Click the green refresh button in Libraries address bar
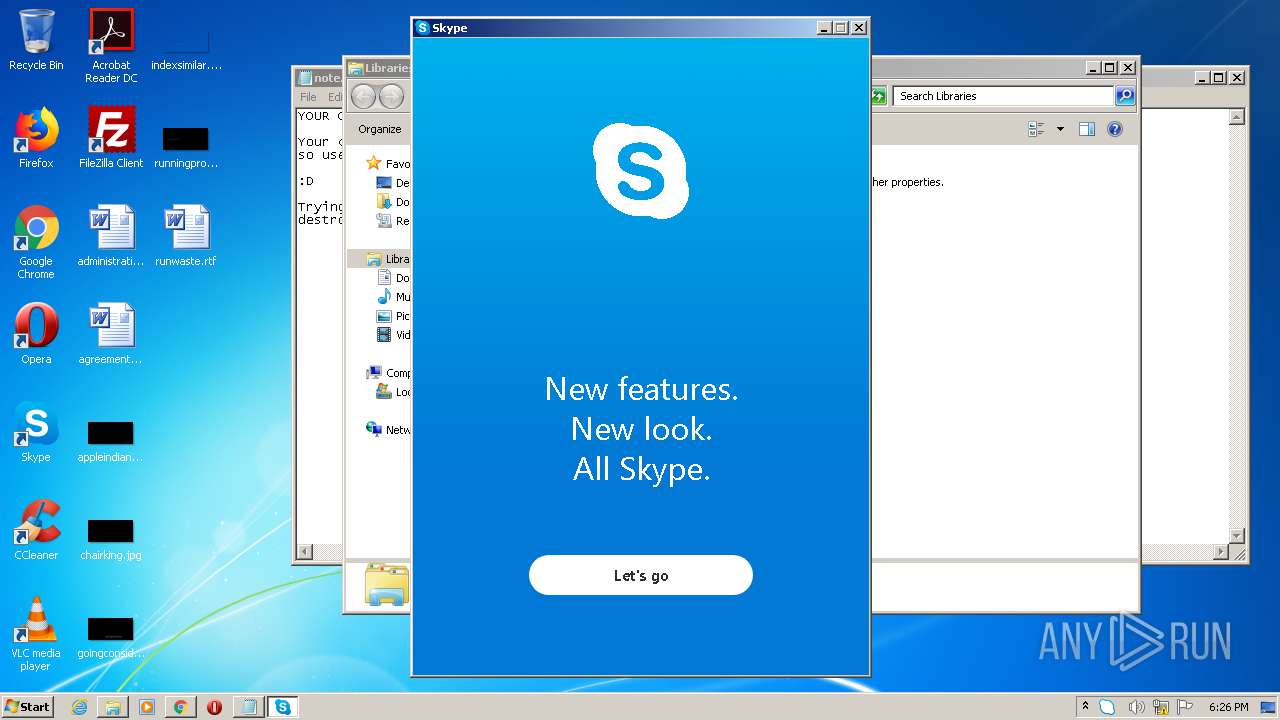1280x720 pixels. pyautogui.click(x=878, y=96)
